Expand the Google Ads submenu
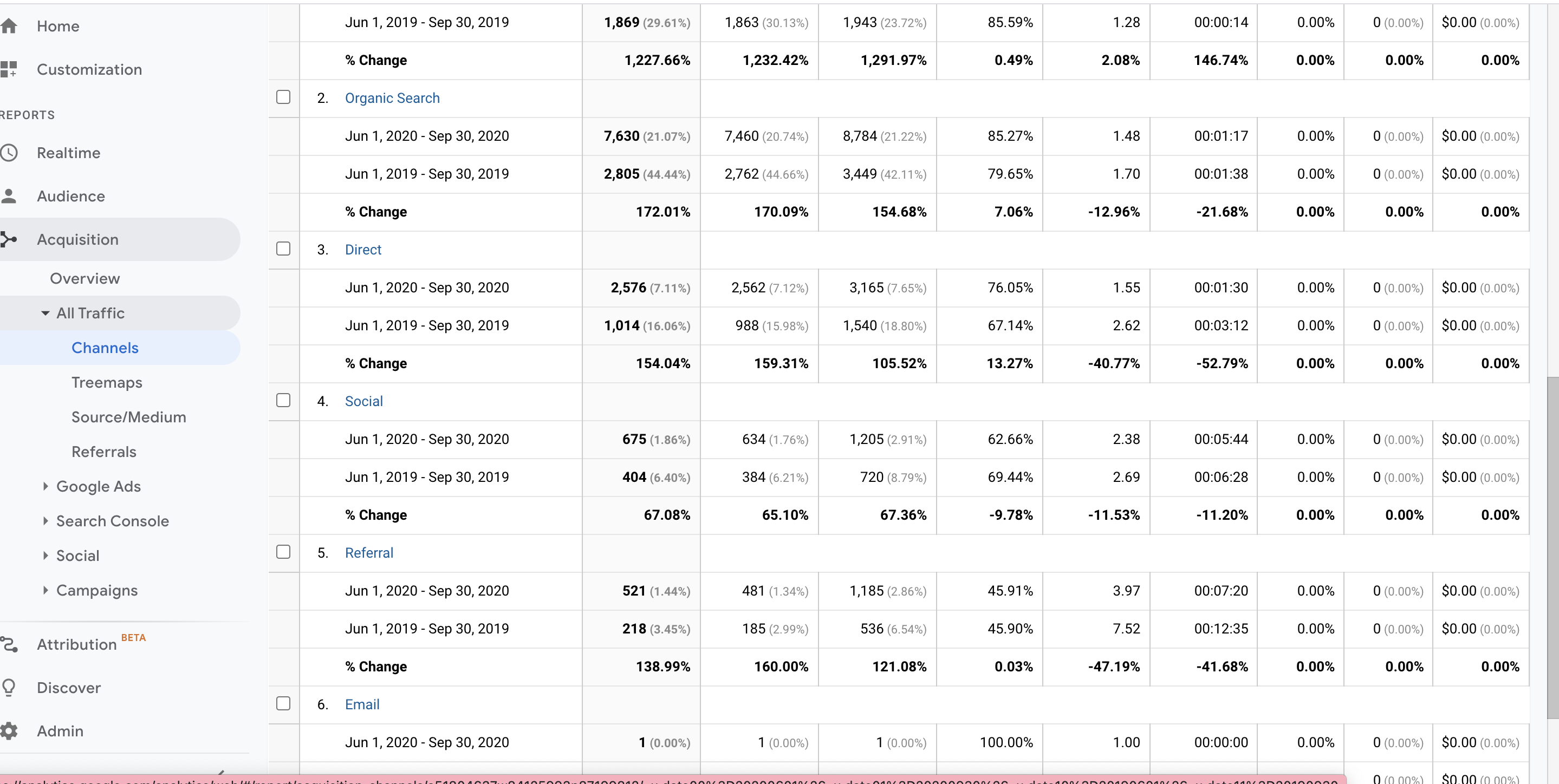The image size is (1559, 784). pos(46,486)
